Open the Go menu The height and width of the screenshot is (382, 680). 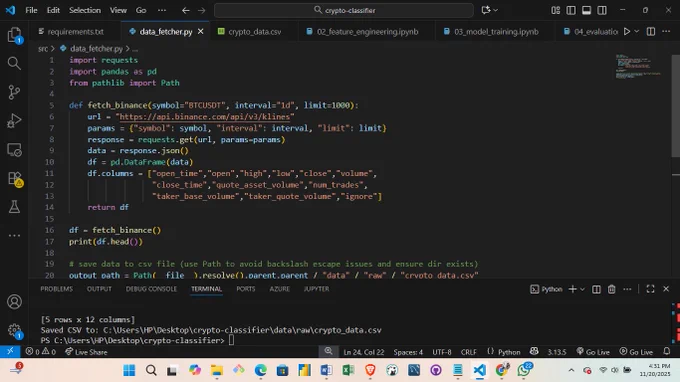[x=141, y=10]
